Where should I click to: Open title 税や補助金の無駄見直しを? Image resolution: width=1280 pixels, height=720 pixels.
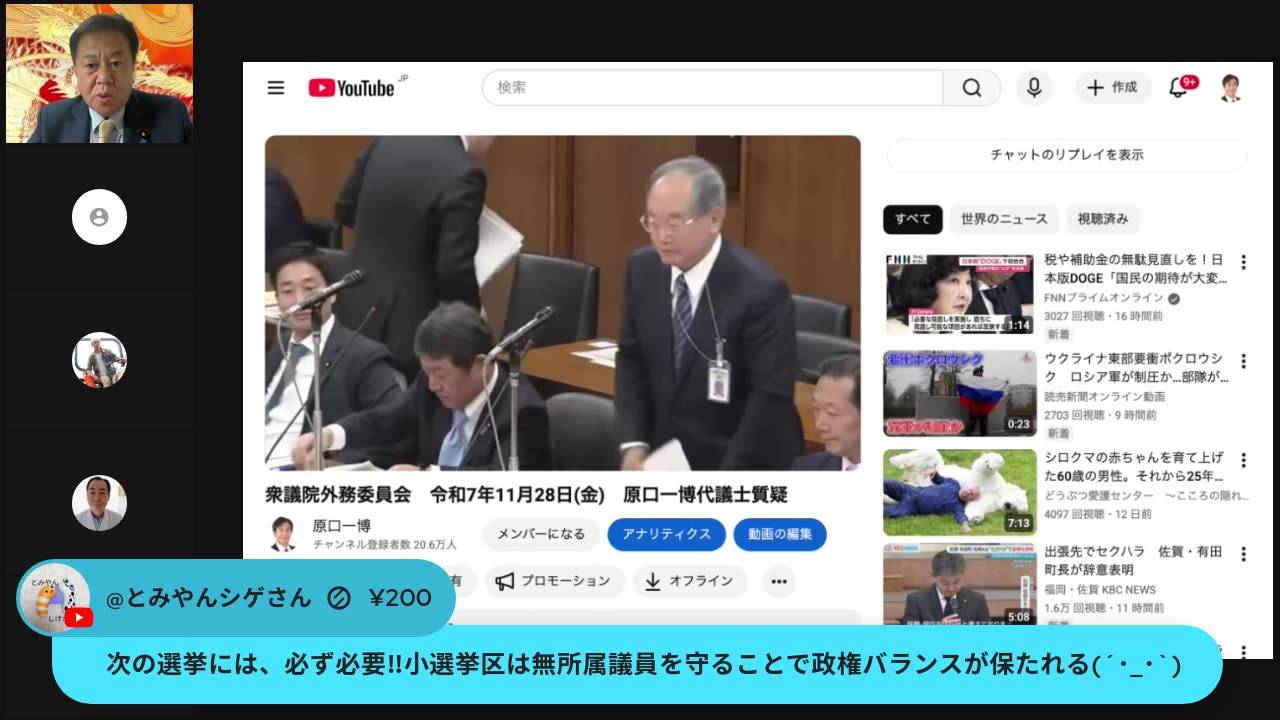[1135, 269]
